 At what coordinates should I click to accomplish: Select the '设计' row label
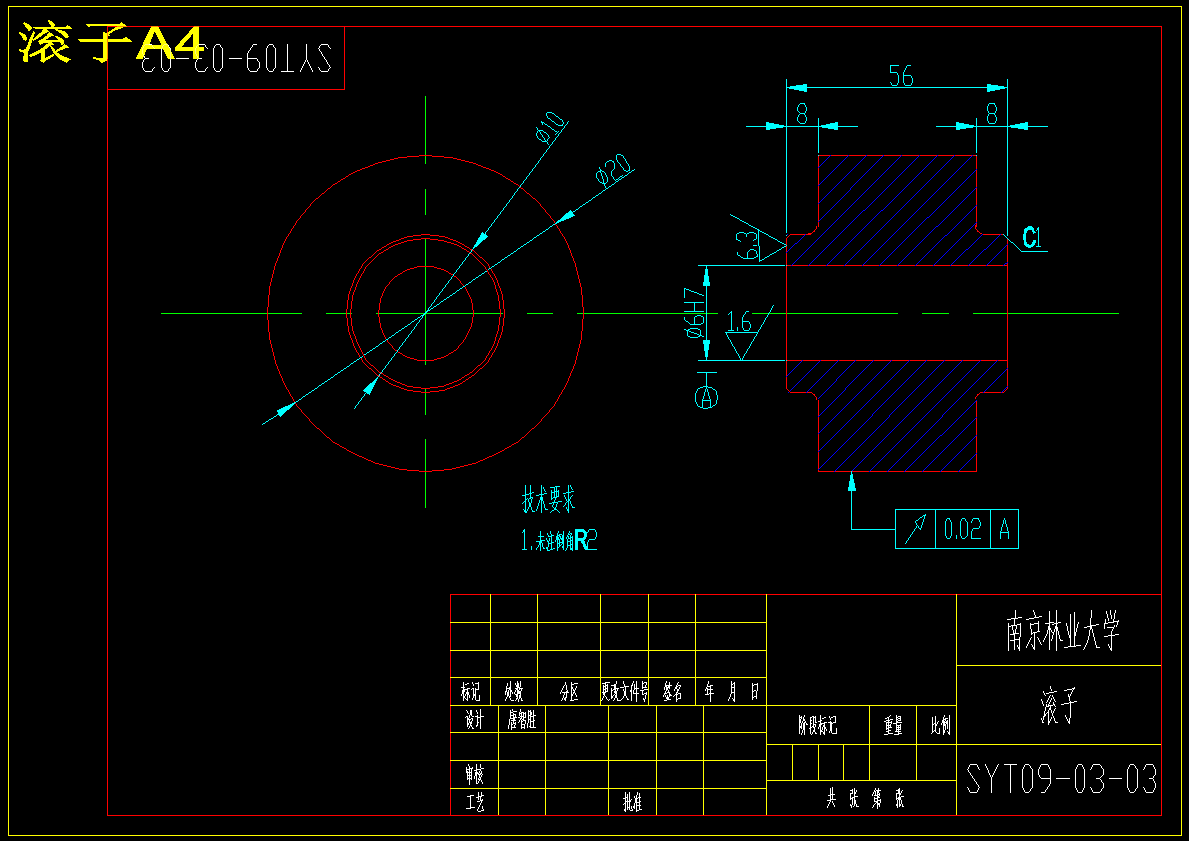click(x=474, y=720)
